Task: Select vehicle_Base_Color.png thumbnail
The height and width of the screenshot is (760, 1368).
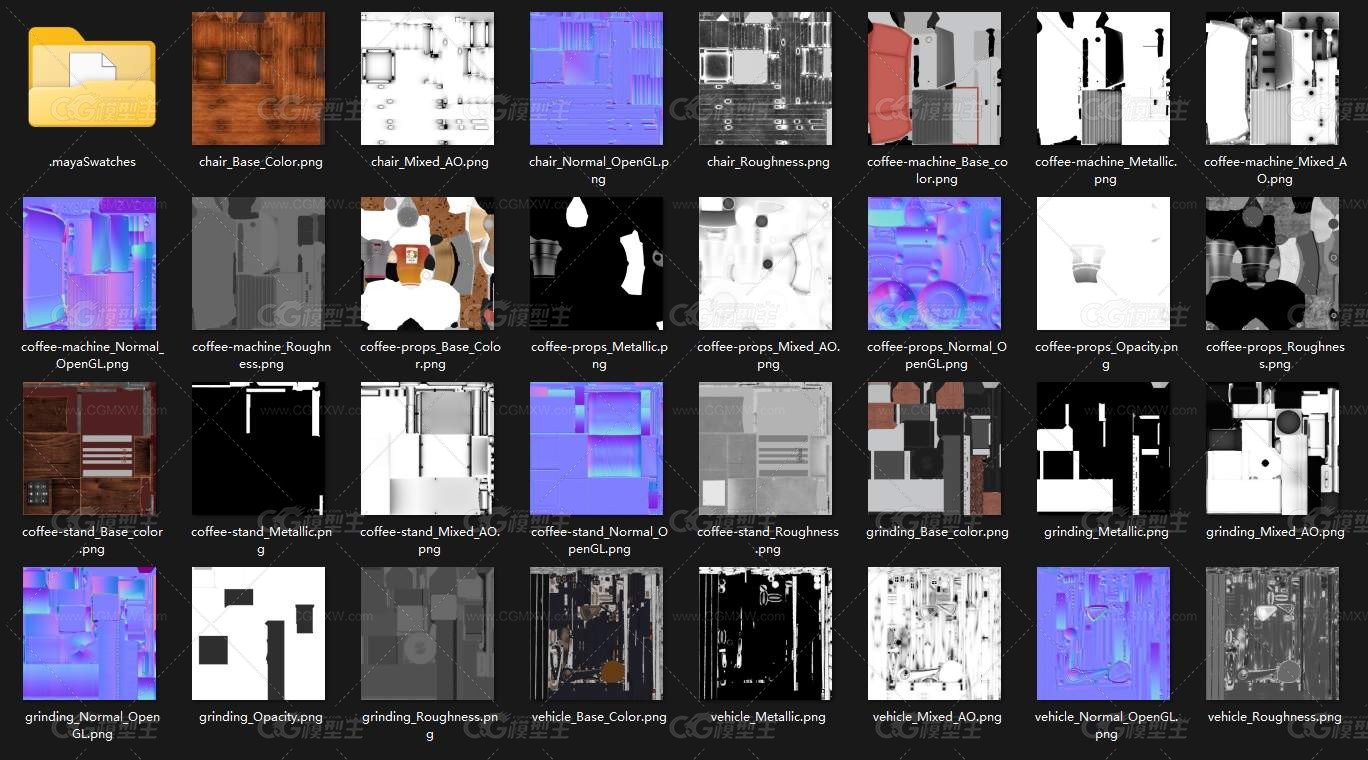Action: tap(597, 634)
